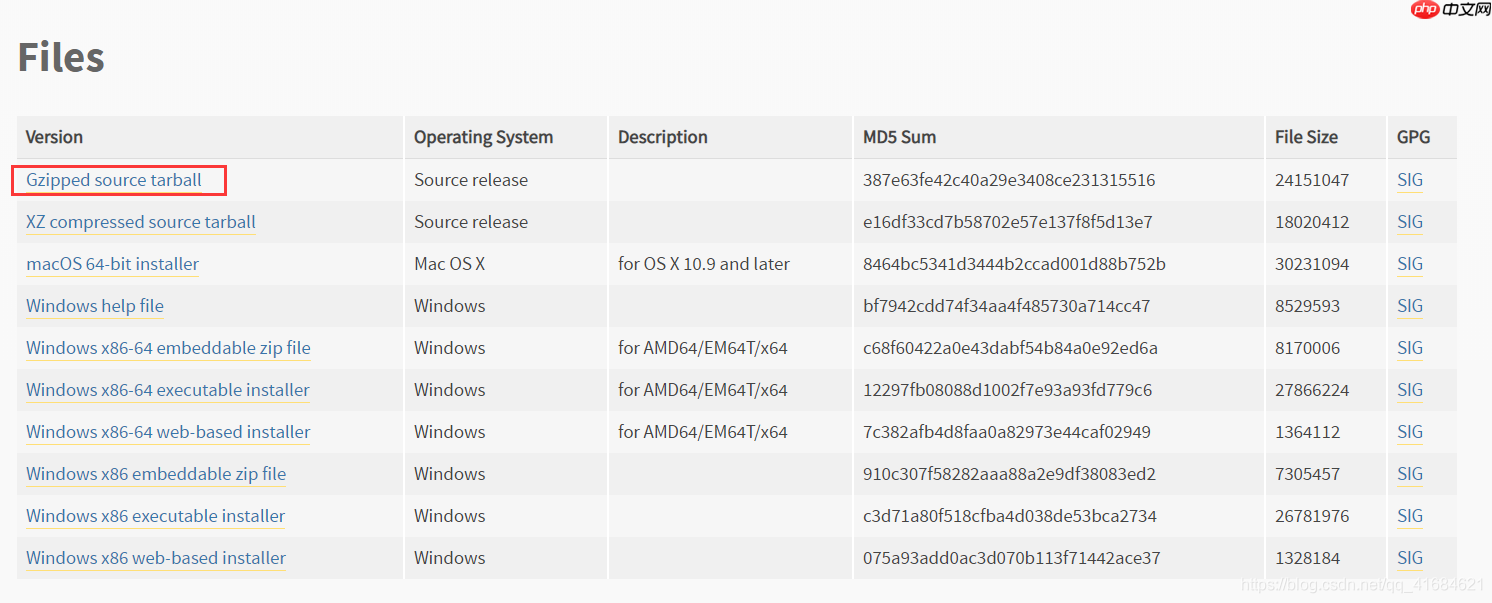Click the File Size column header
1492x603 pixels.
(1306, 137)
